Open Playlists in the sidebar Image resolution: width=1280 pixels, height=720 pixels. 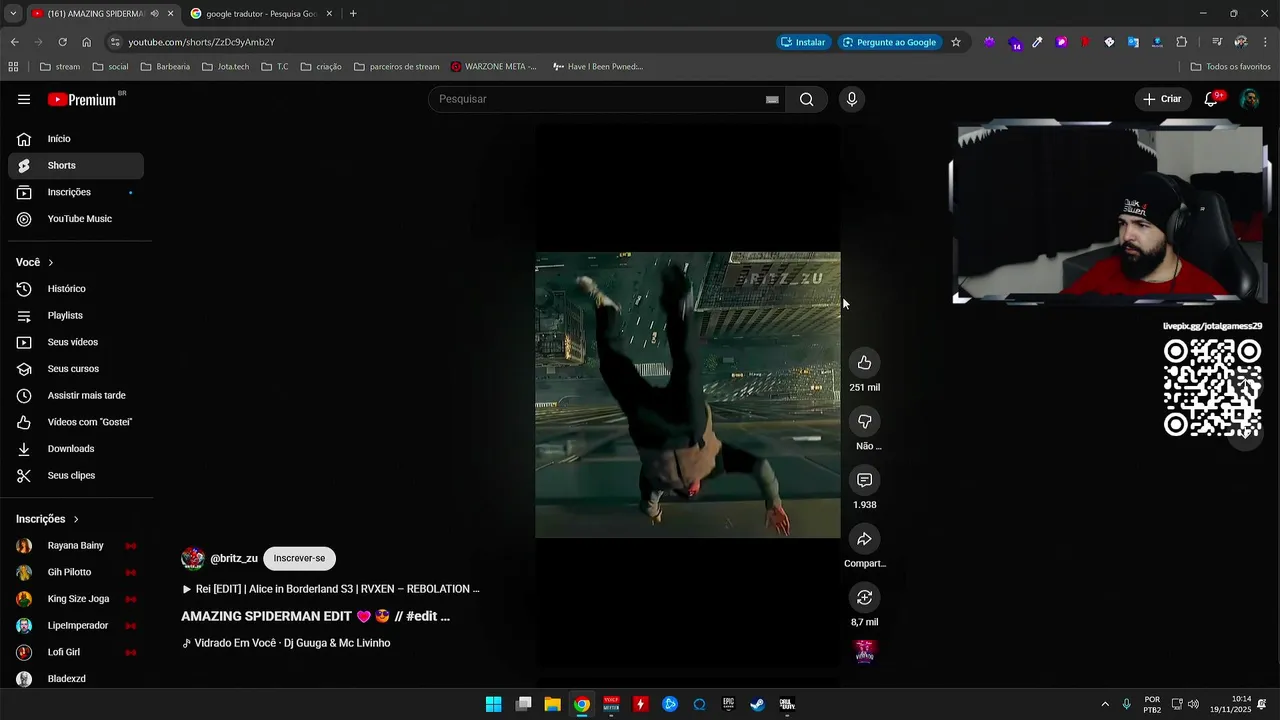[76, 315]
